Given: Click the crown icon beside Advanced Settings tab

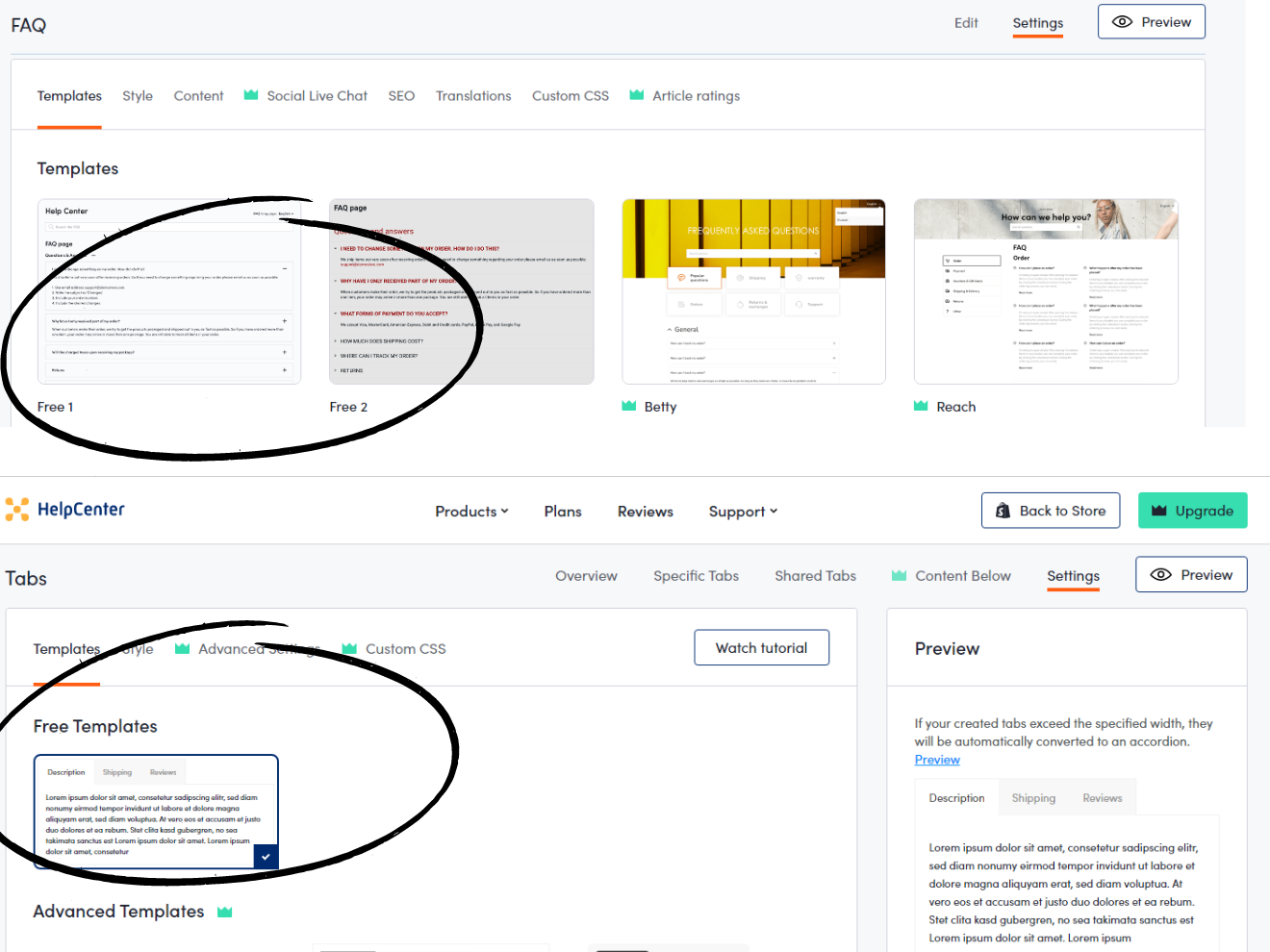Looking at the screenshot, I should pos(182,648).
